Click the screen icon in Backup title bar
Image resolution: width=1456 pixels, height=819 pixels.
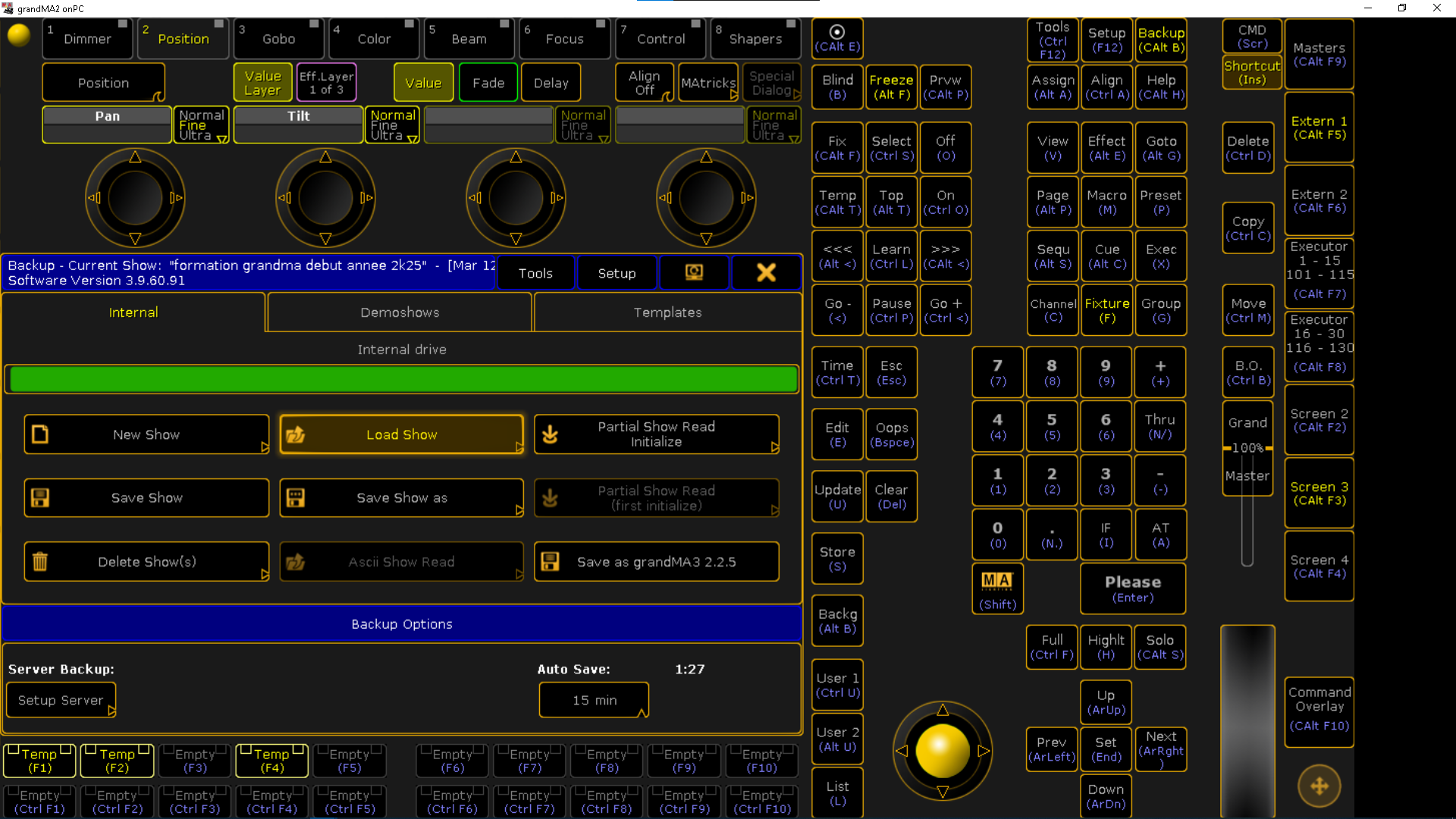[694, 273]
